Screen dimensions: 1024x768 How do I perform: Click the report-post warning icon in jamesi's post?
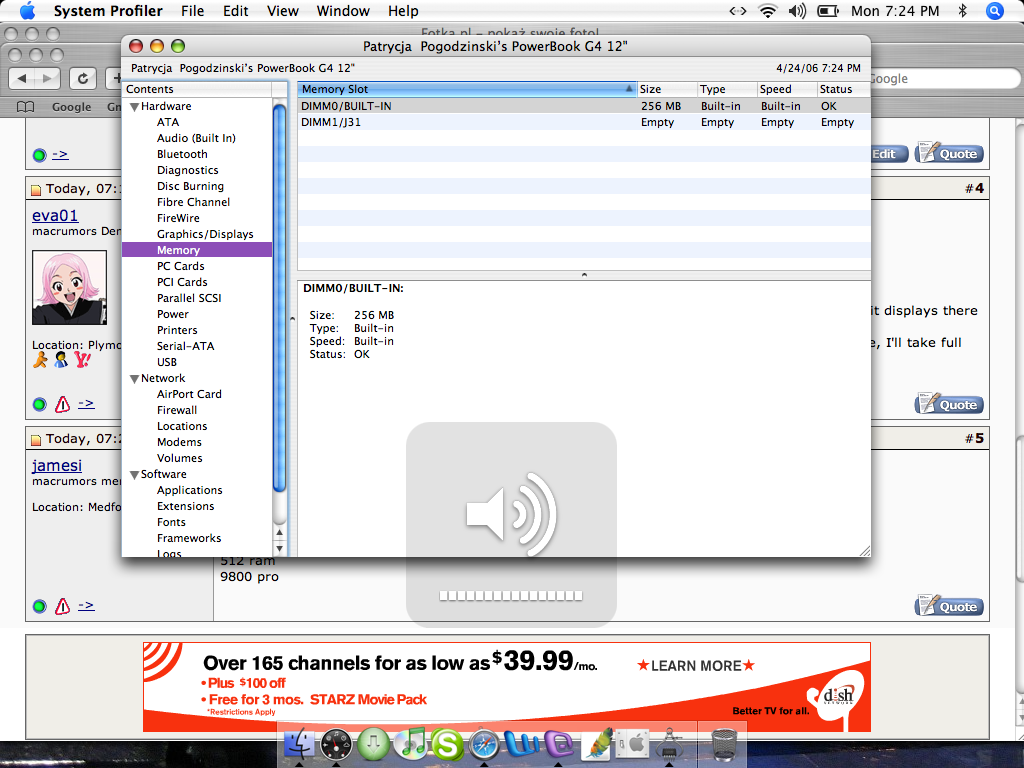tap(62, 606)
